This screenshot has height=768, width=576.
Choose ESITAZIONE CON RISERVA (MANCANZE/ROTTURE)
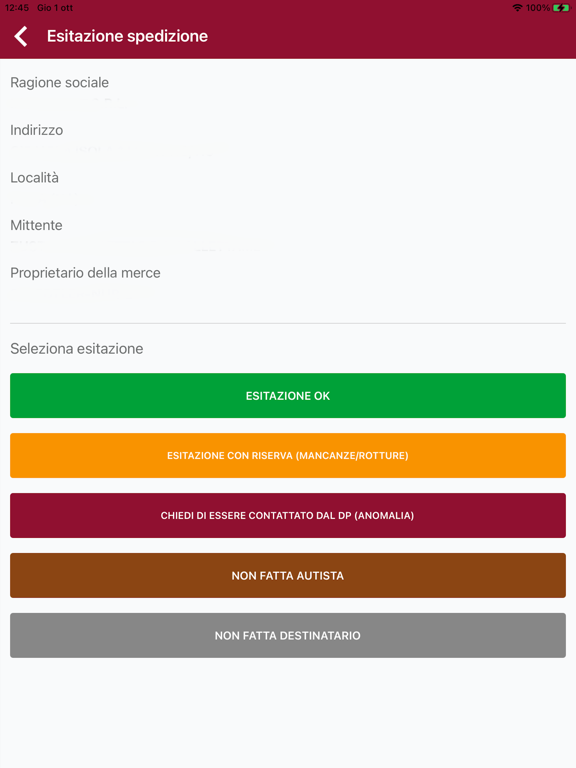[288, 456]
